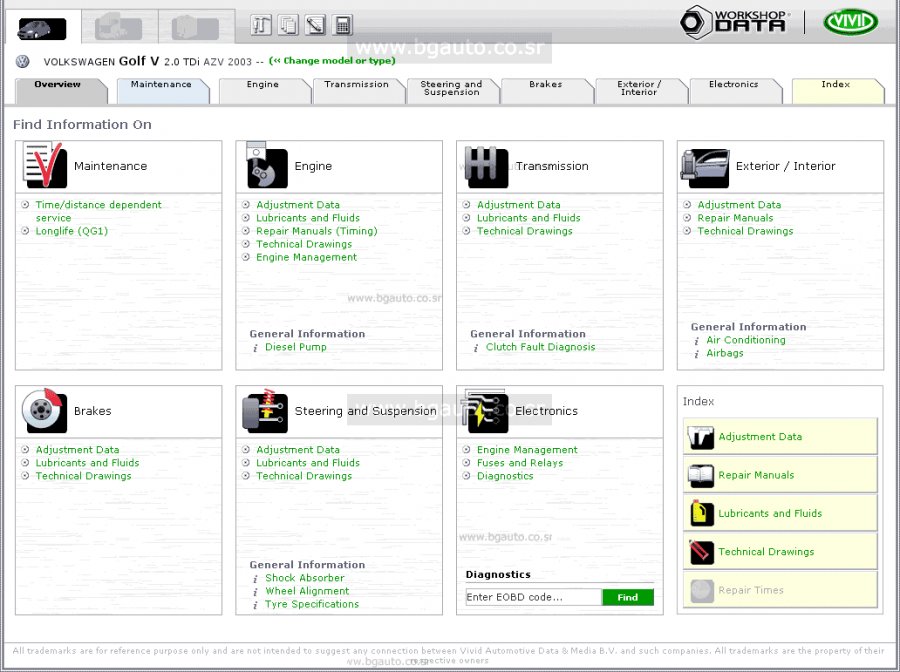Image resolution: width=900 pixels, height=672 pixels.
Task: Click the stacked pages toolbar icon
Action: (x=288, y=25)
